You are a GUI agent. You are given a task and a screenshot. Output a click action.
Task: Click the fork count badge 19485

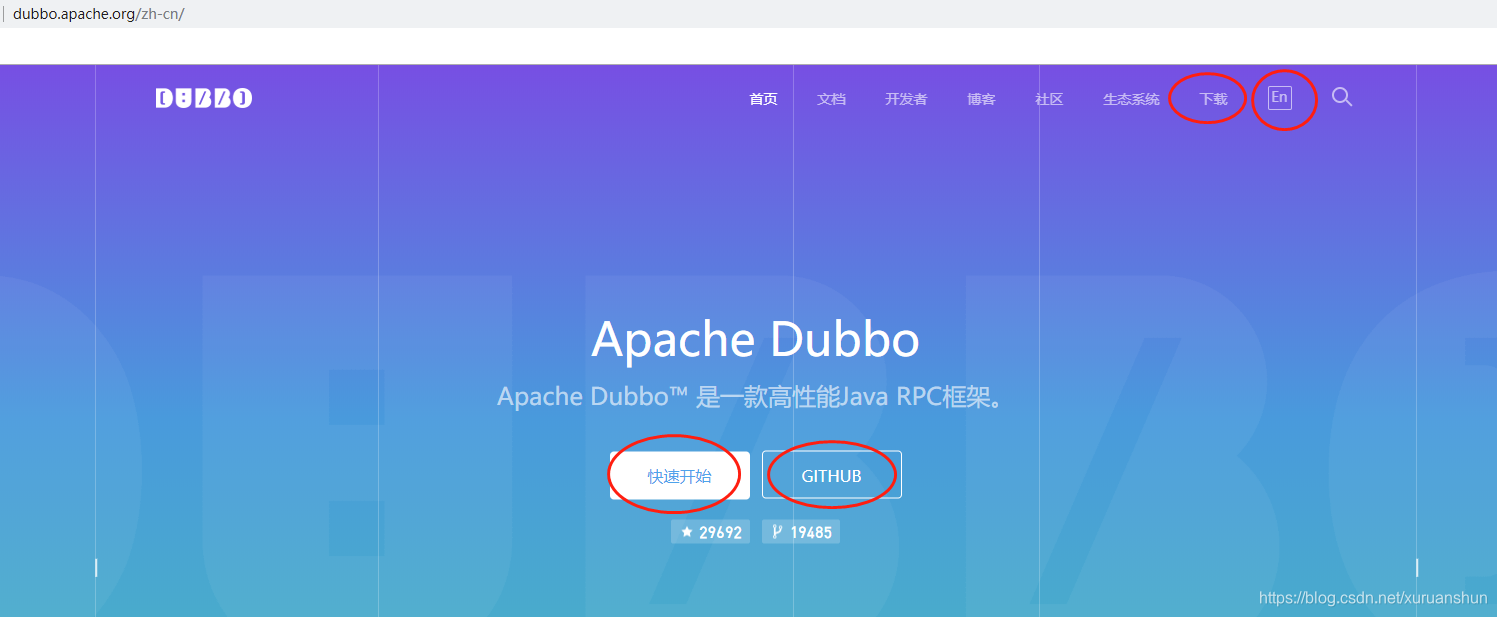tap(801, 532)
